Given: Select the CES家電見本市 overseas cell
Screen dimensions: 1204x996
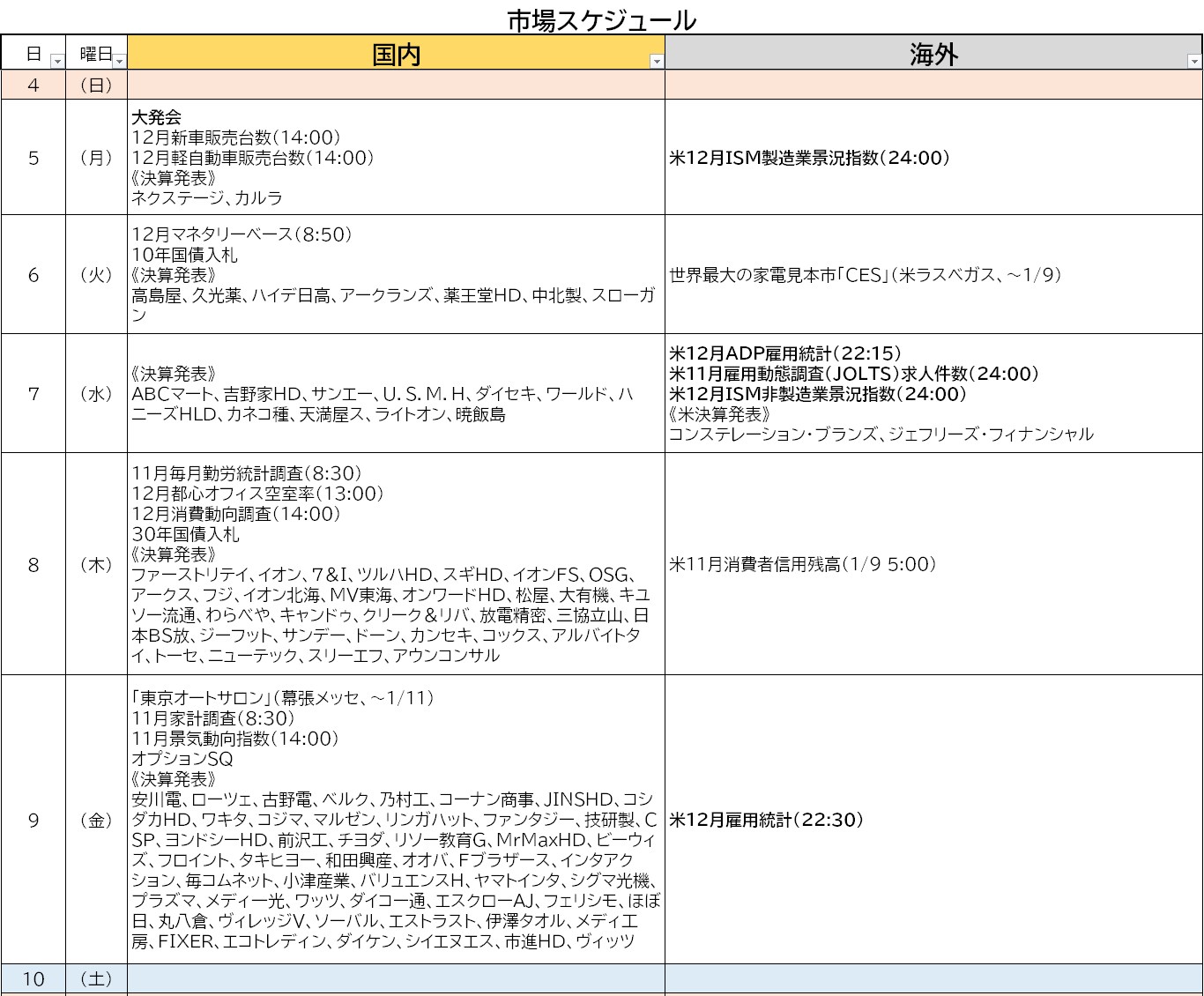Looking at the screenshot, I should [x=933, y=275].
